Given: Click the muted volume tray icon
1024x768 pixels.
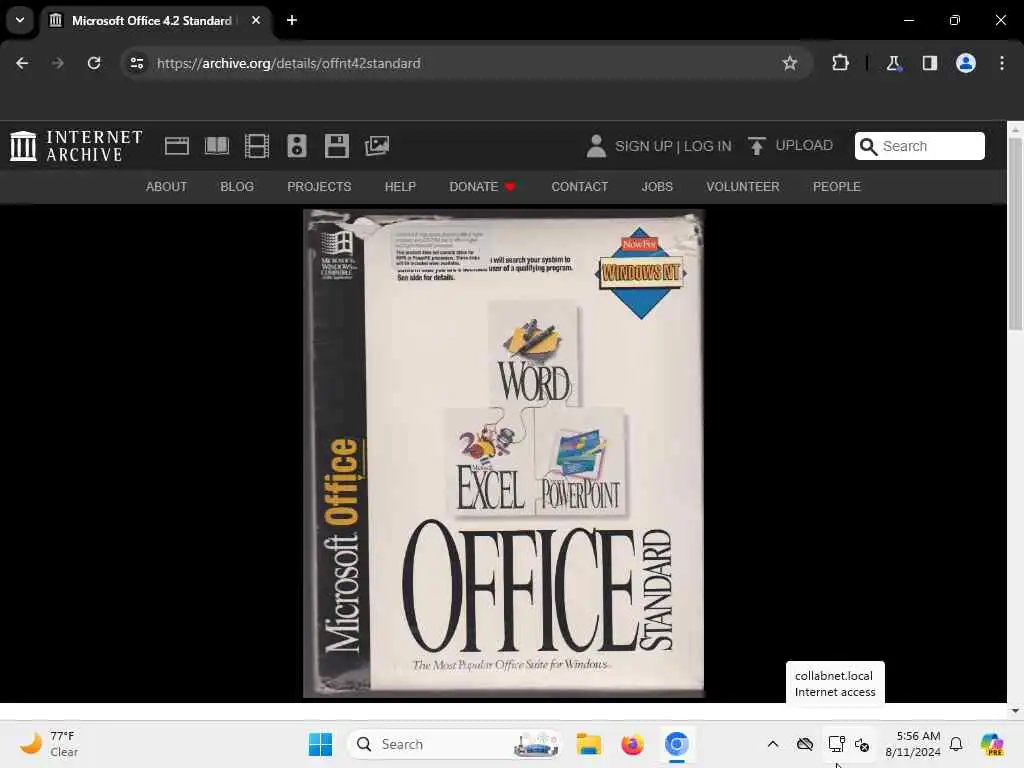Looking at the screenshot, I should point(862,744).
